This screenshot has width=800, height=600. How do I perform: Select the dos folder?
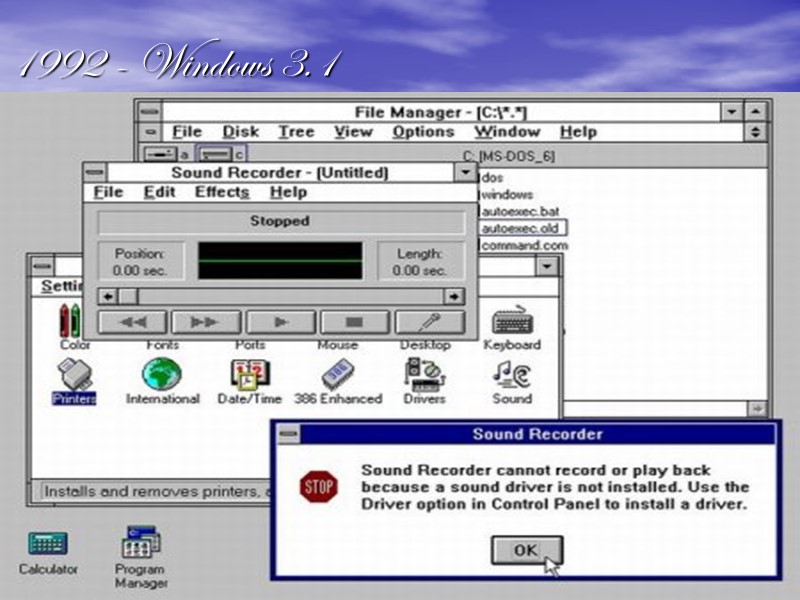point(493,178)
